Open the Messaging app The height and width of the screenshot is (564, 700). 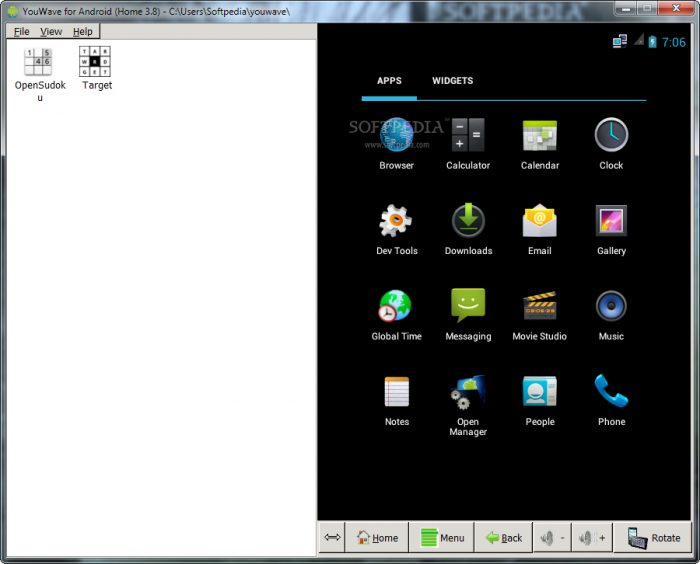point(468,305)
